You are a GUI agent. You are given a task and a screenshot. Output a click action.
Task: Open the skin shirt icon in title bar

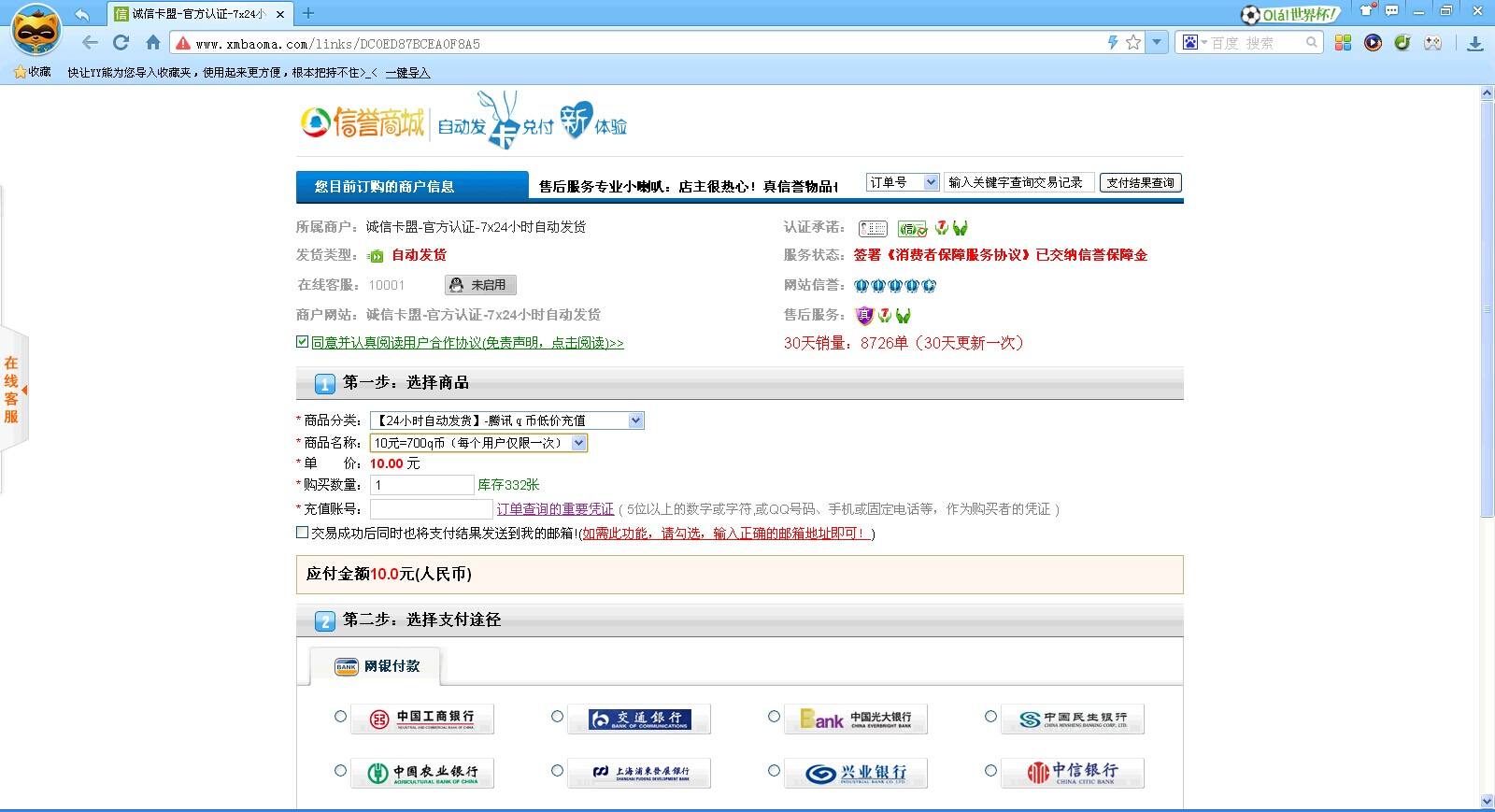point(1368,11)
